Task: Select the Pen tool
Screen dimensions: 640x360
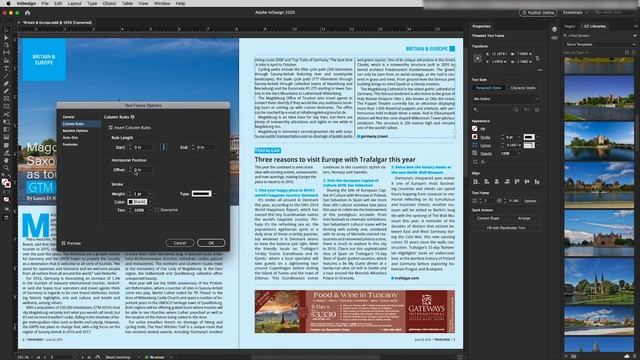Action: pos(6,83)
